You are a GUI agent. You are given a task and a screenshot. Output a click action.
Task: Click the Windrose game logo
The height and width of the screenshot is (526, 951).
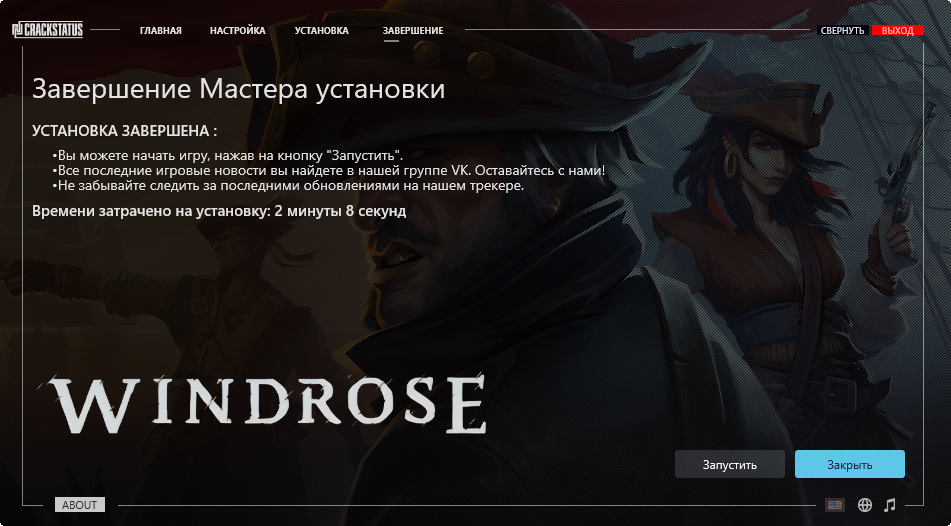coord(267,404)
